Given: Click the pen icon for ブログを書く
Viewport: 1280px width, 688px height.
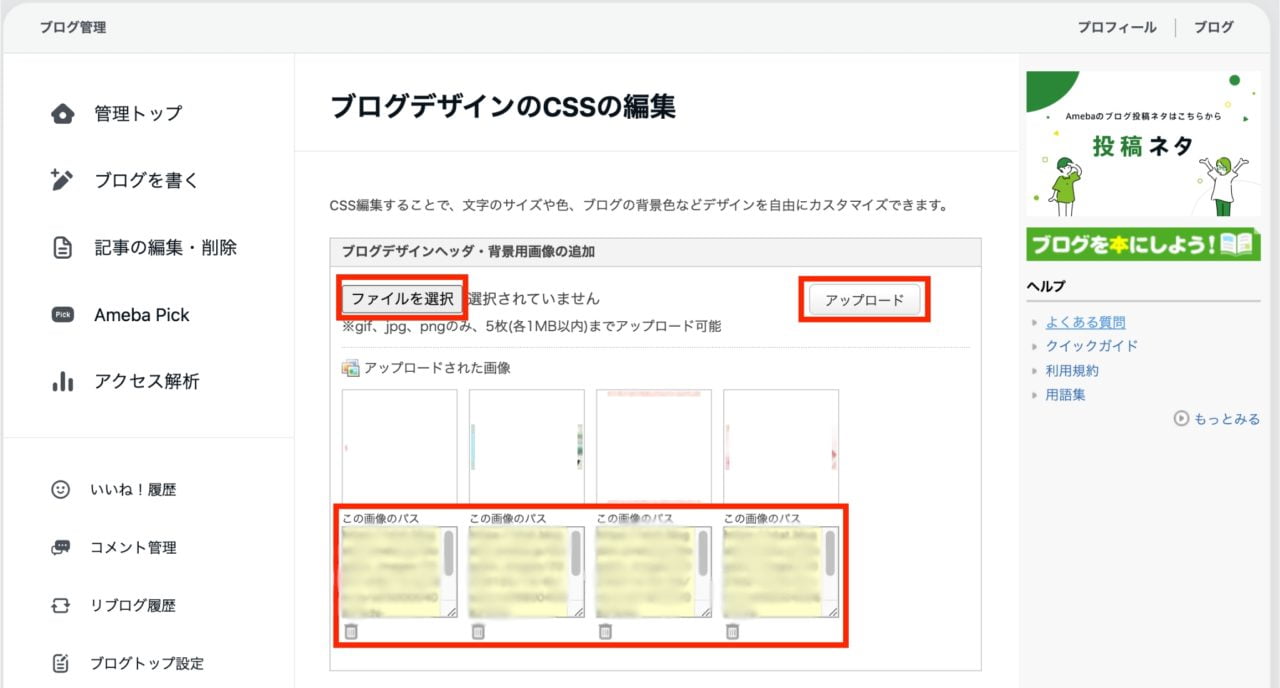Looking at the screenshot, I should 62,180.
